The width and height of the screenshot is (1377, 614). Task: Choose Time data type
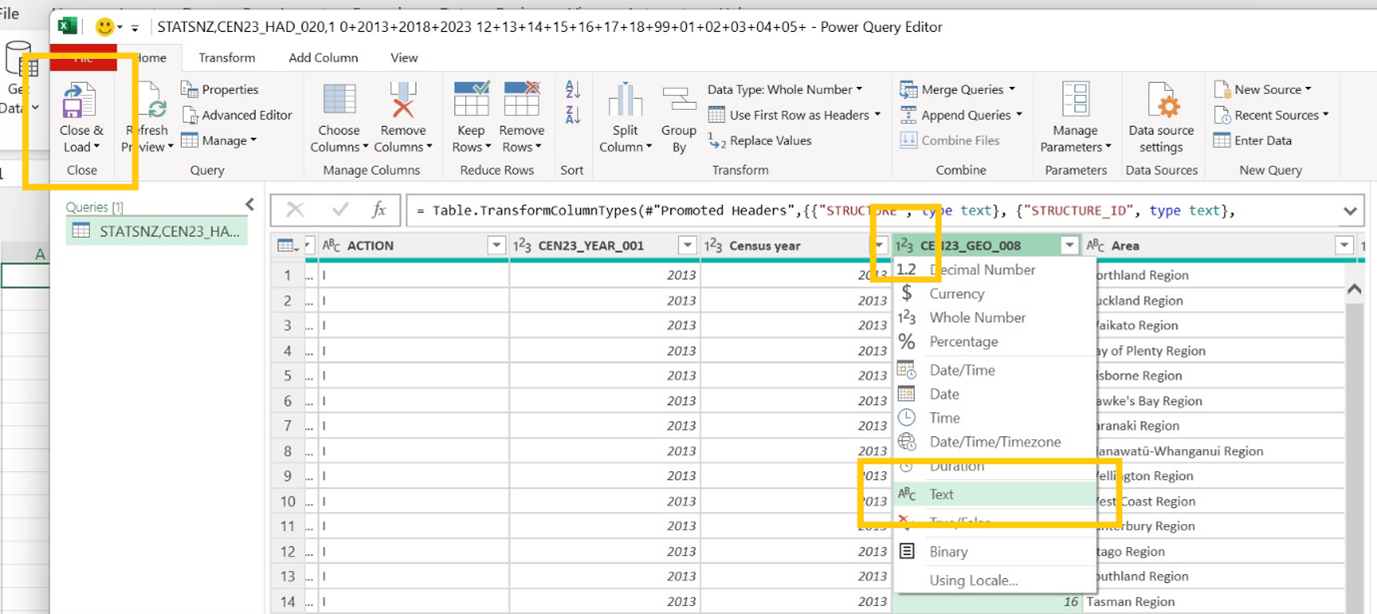point(945,418)
